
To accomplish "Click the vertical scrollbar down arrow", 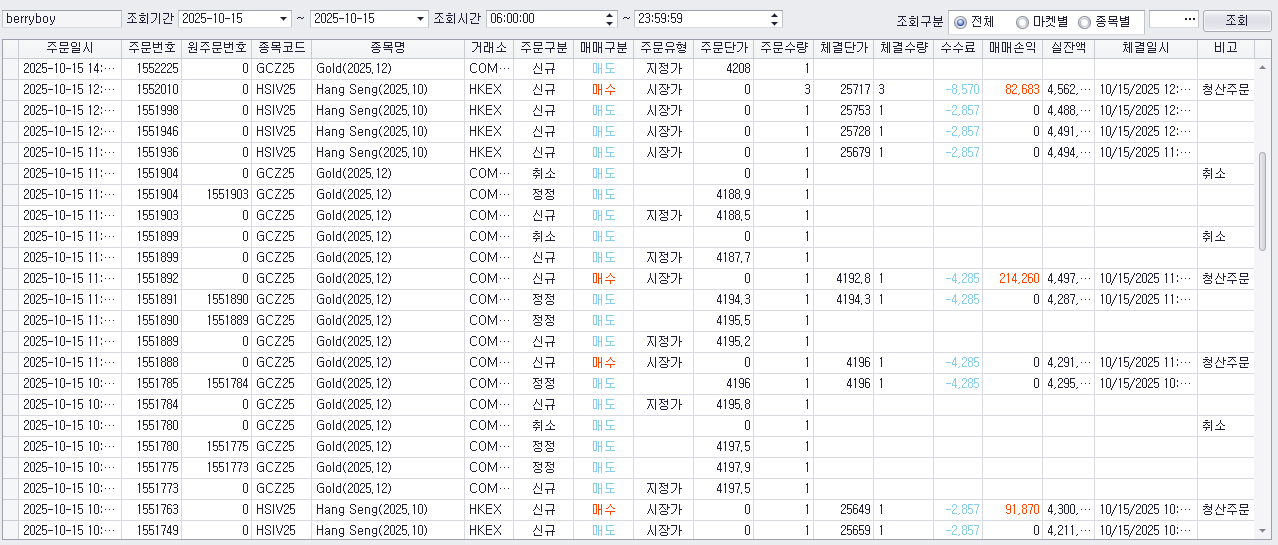I will tap(1262, 531).
